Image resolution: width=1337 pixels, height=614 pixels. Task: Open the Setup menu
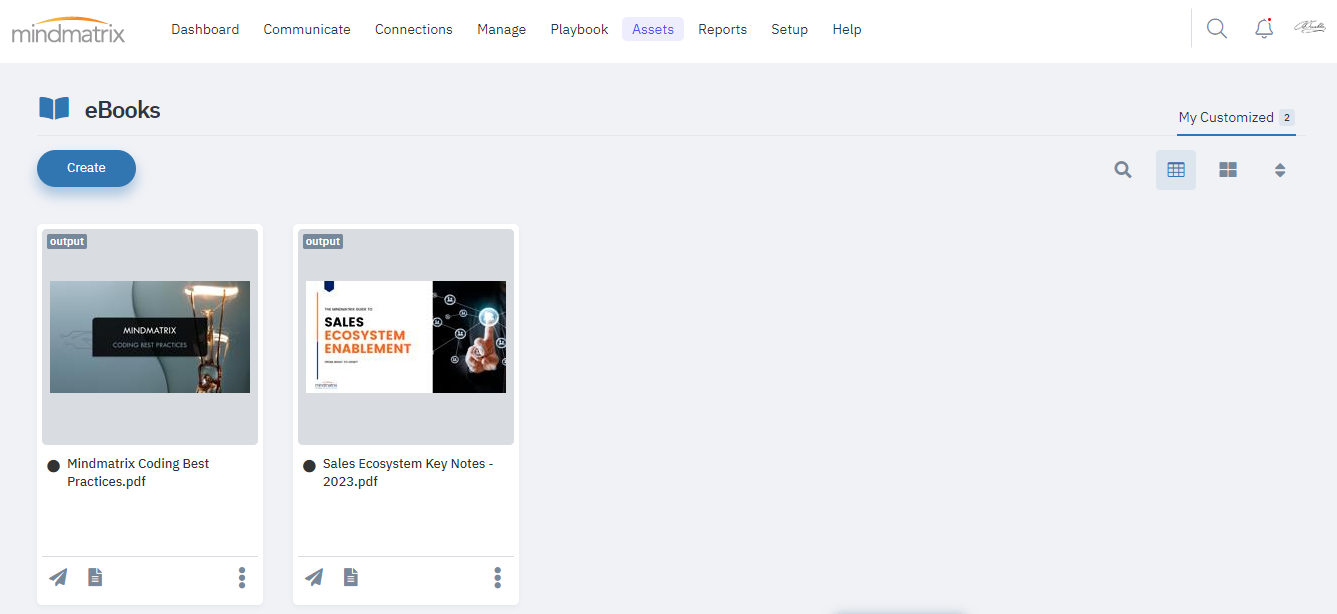pos(789,29)
